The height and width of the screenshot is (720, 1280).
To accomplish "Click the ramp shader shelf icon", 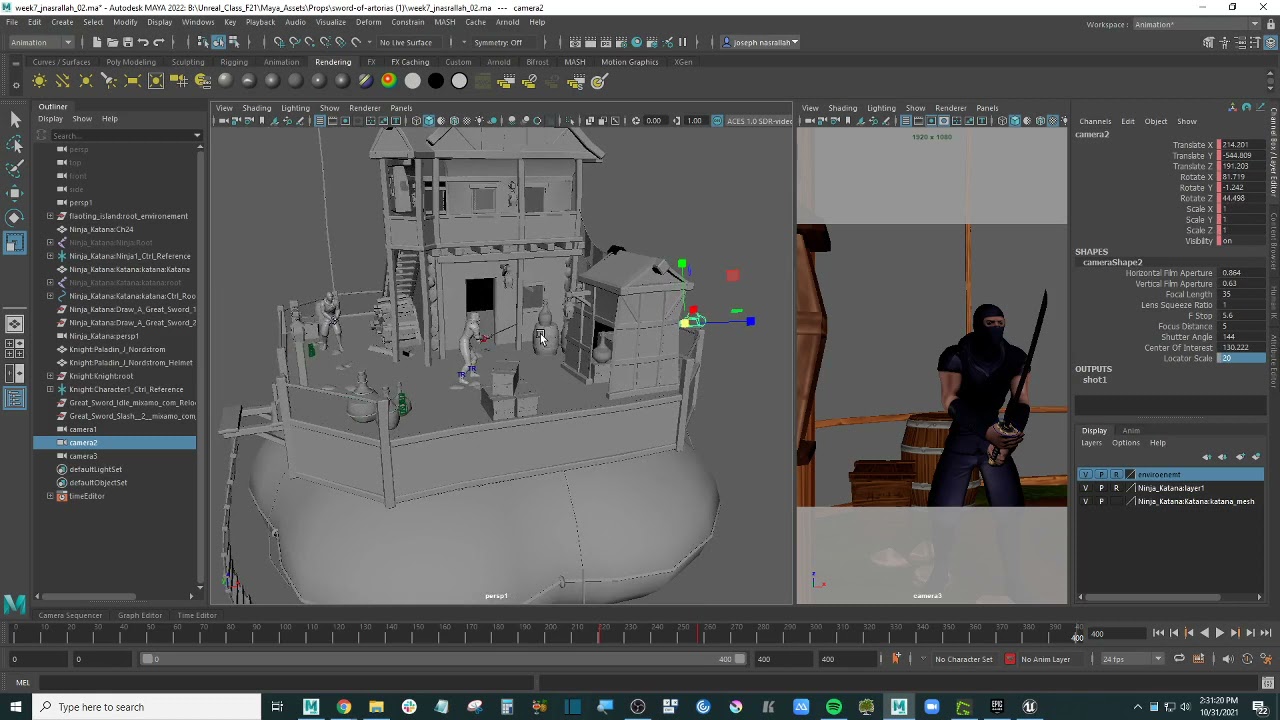I will (x=389, y=81).
